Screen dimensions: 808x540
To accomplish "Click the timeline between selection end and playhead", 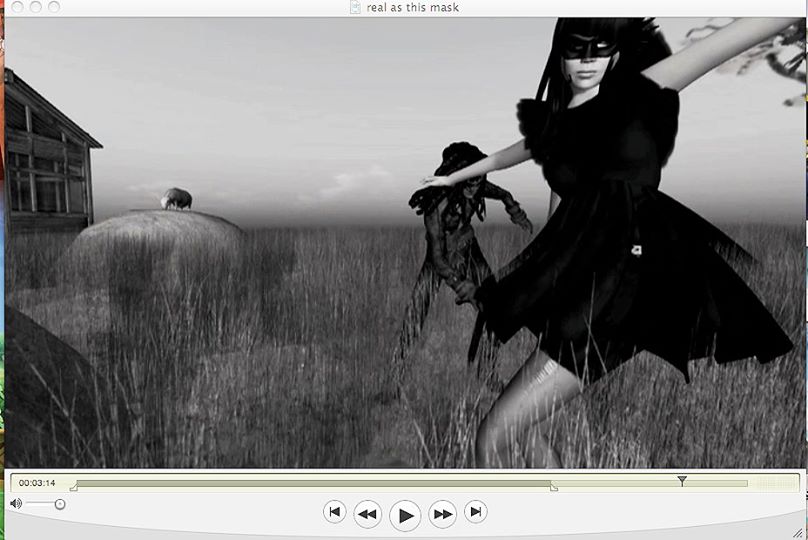I will [615, 483].
